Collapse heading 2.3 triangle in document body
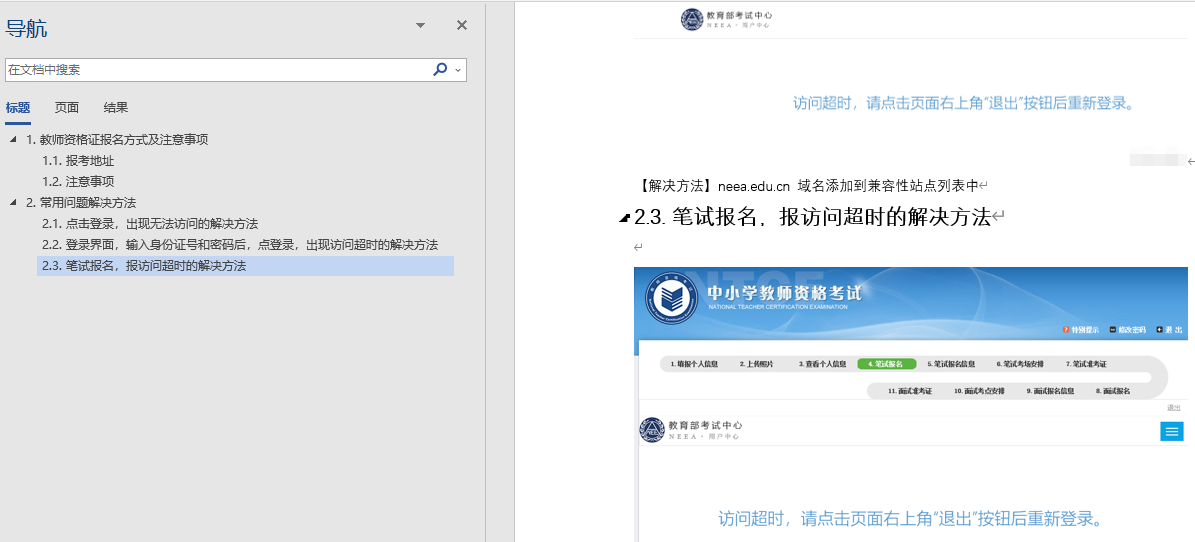This screenshot has width=1195, height=542. (624, 219)
